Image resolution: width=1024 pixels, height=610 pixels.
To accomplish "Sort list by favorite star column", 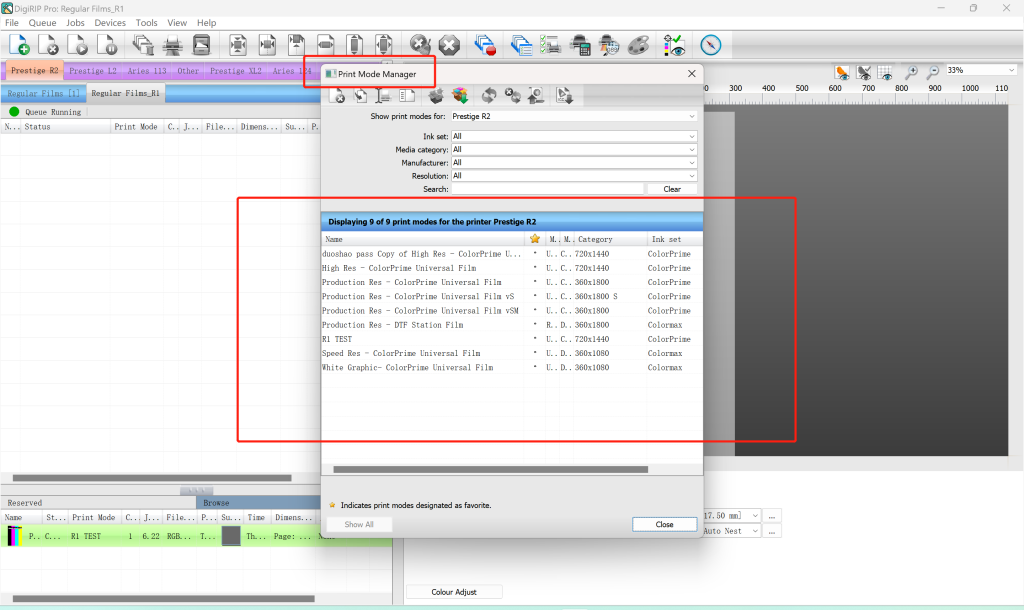I will pos(535,239).
